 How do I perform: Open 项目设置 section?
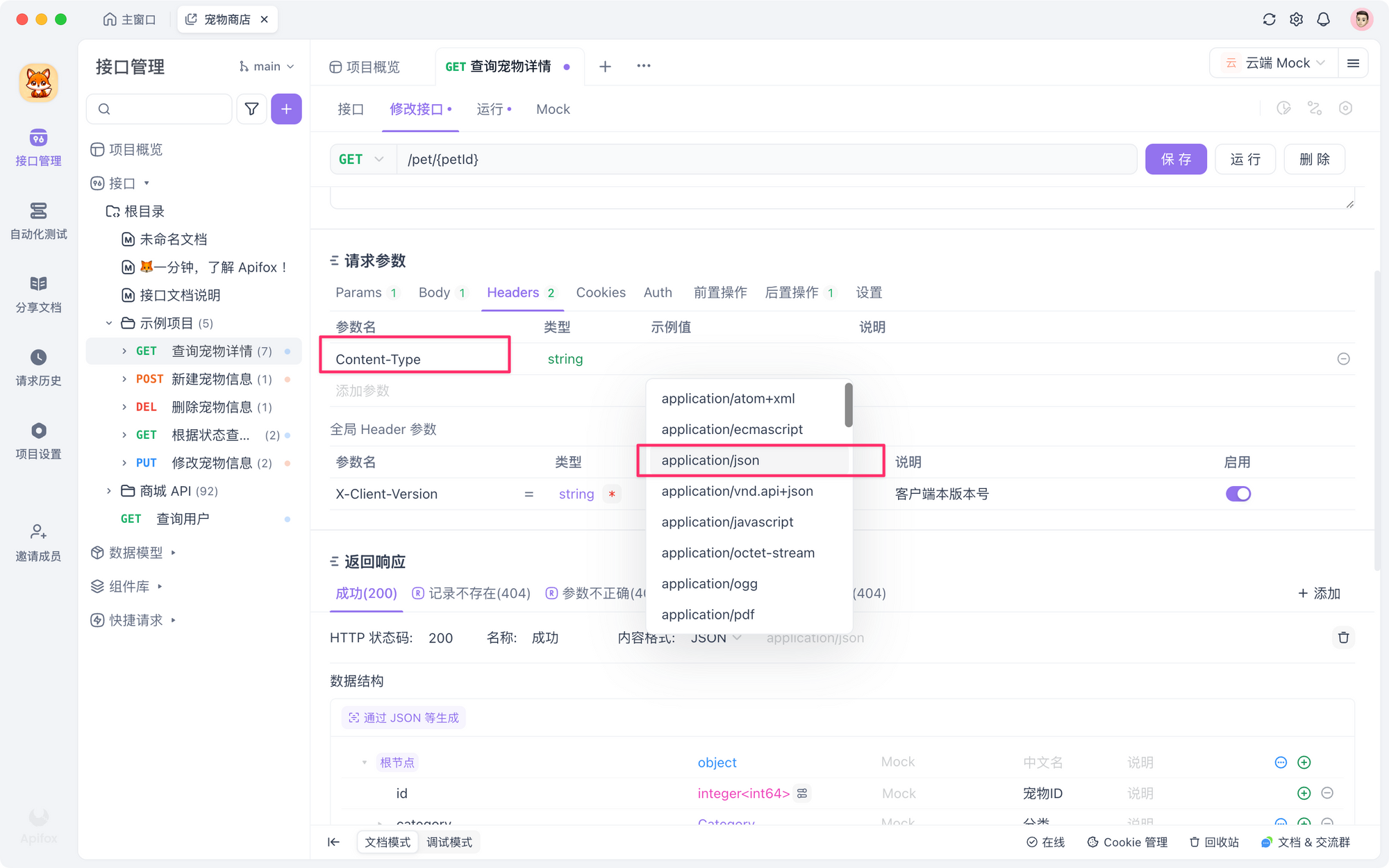click(x=38, y=442)
